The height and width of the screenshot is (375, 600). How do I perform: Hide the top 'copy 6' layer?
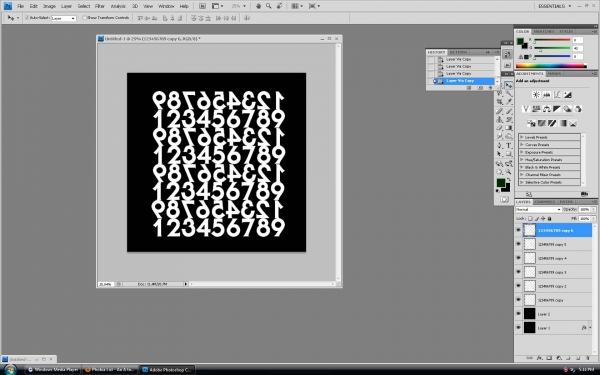click(x=518, y=230)
